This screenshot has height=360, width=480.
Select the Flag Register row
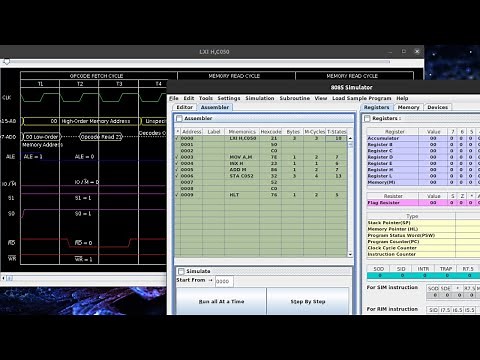coord(423,203)
